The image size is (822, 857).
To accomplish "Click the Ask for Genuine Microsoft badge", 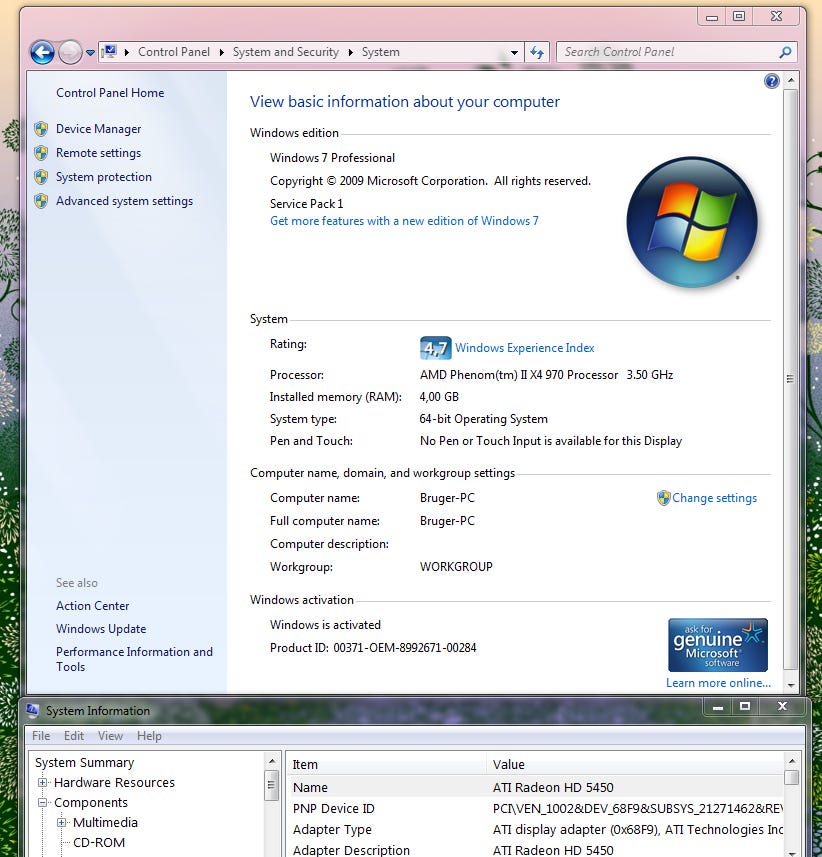I will (x=718, y=645).
